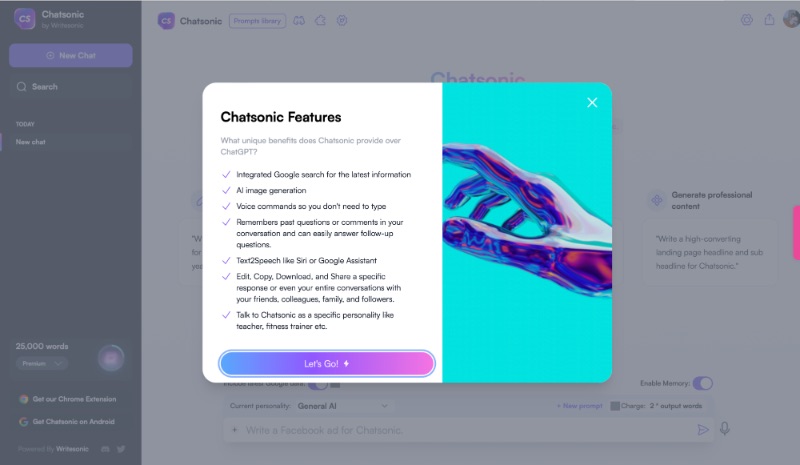The width and height of the screenshot is (800, 465).
Task: Open the top-right settings gear icon
Action: coord(746,20)
